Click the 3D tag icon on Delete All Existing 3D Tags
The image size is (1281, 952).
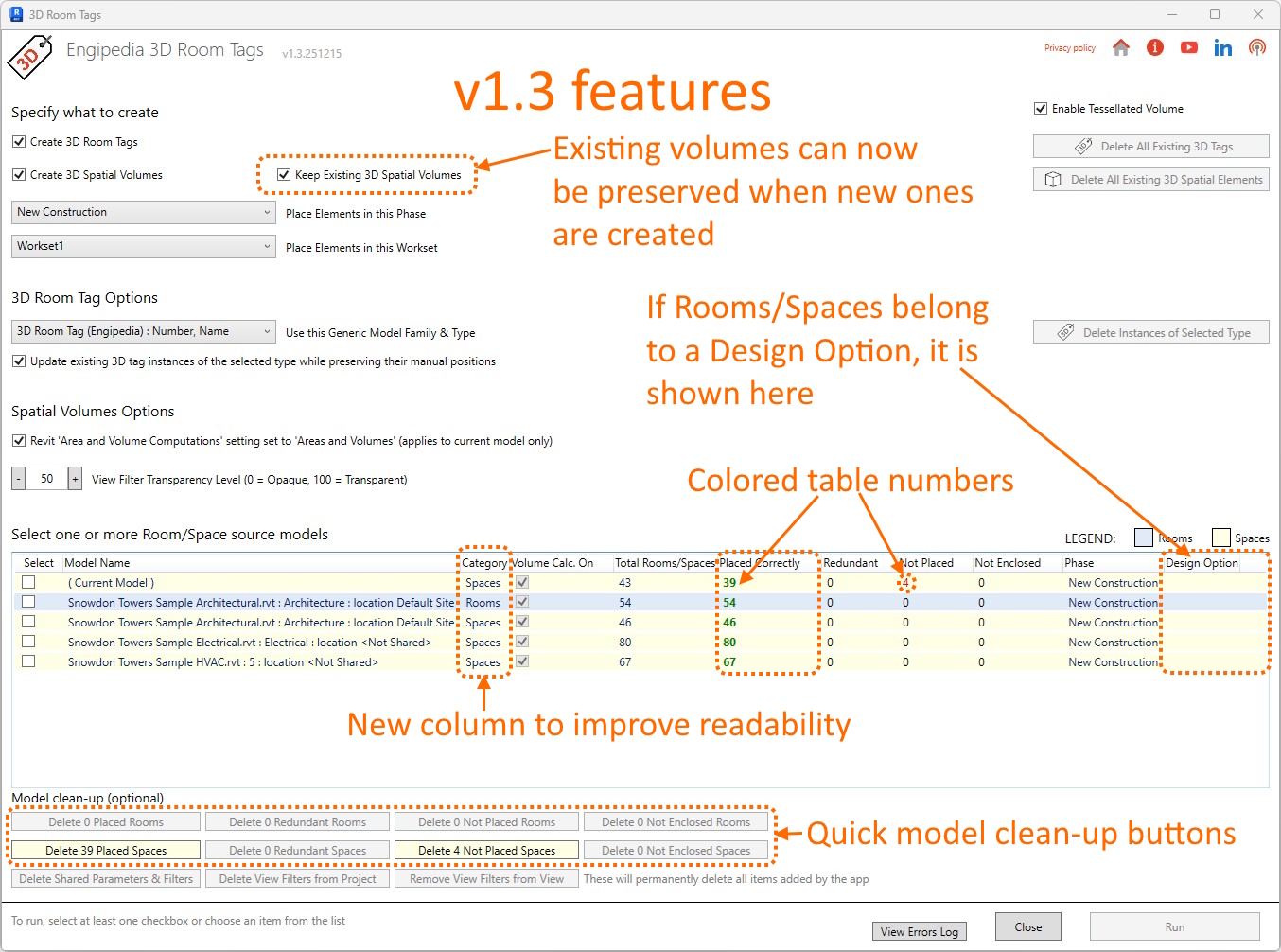pos(1085,146)
